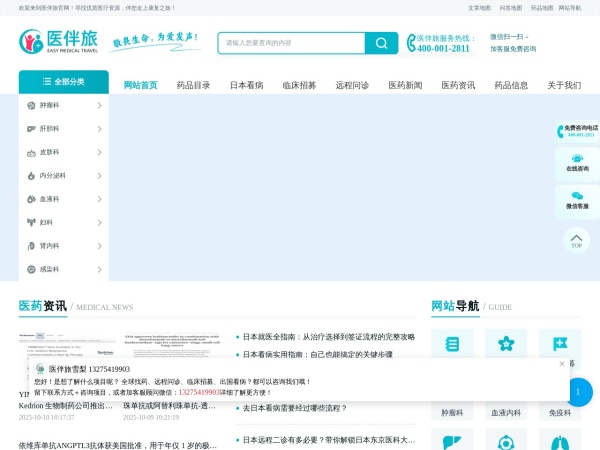Click the FDA approves news thumbnail image
This screenshot has width=600, height=450.
(172, 346)
